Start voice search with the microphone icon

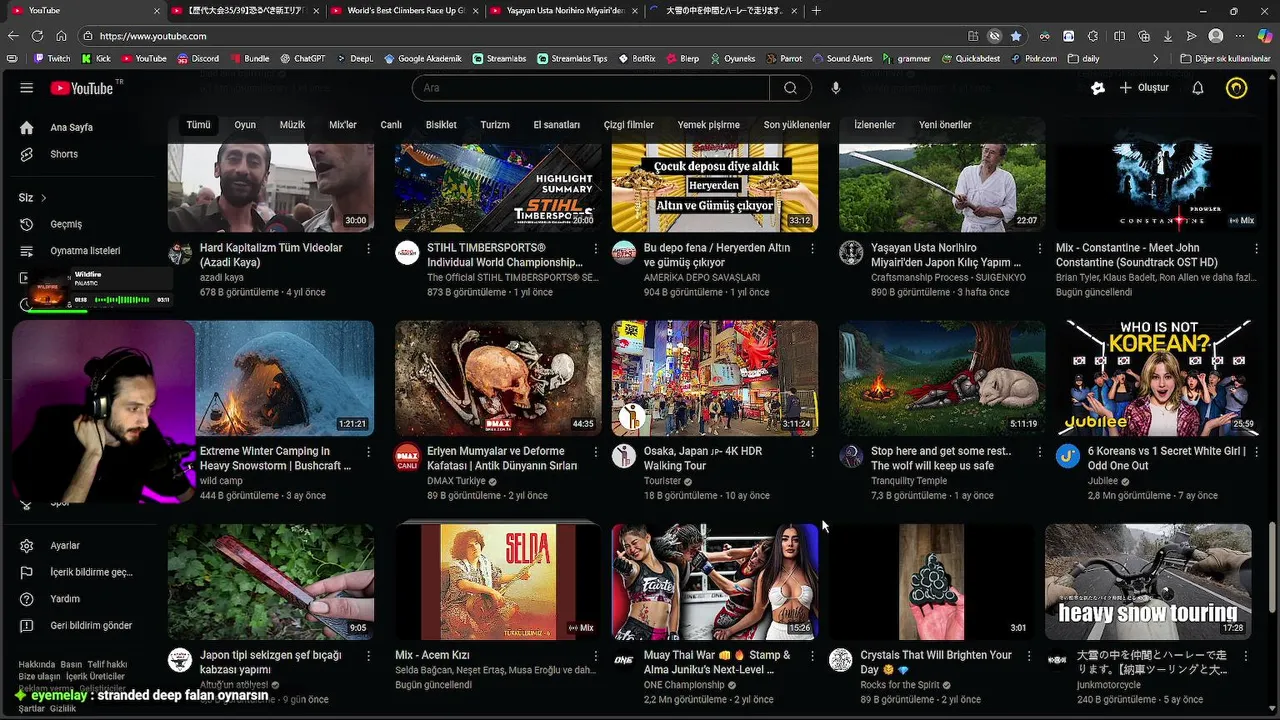(x=836, y=88)
